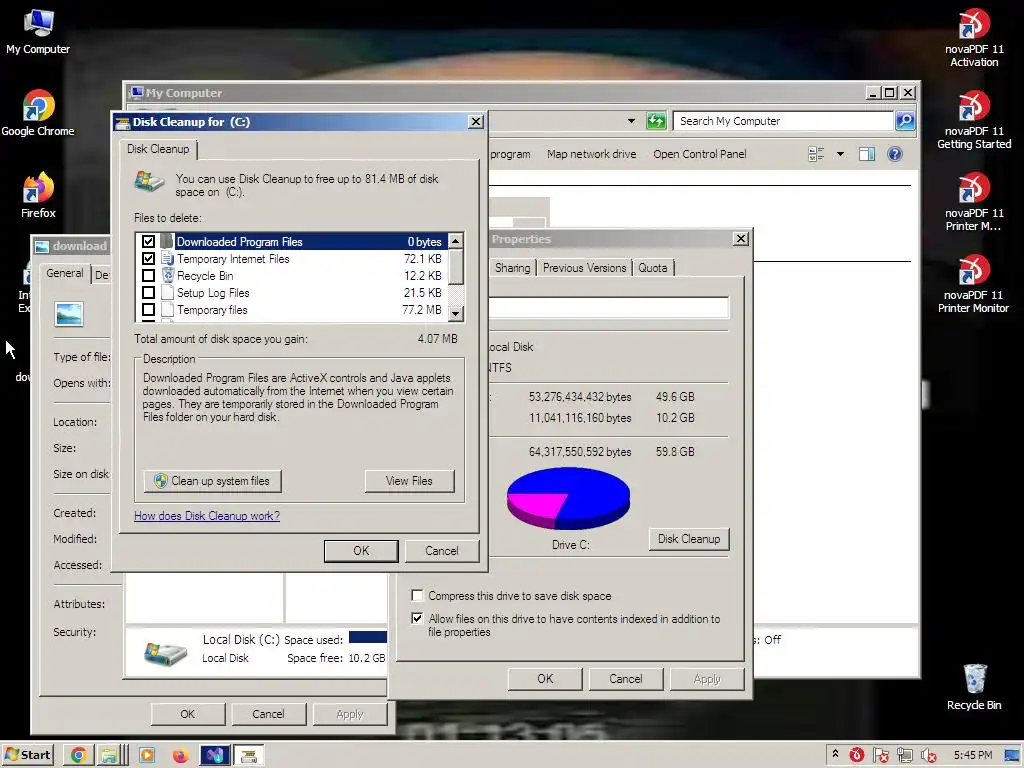Click the file explorer taskbar icon
This screenshot has height=768, width=1024.
(112, 755)
